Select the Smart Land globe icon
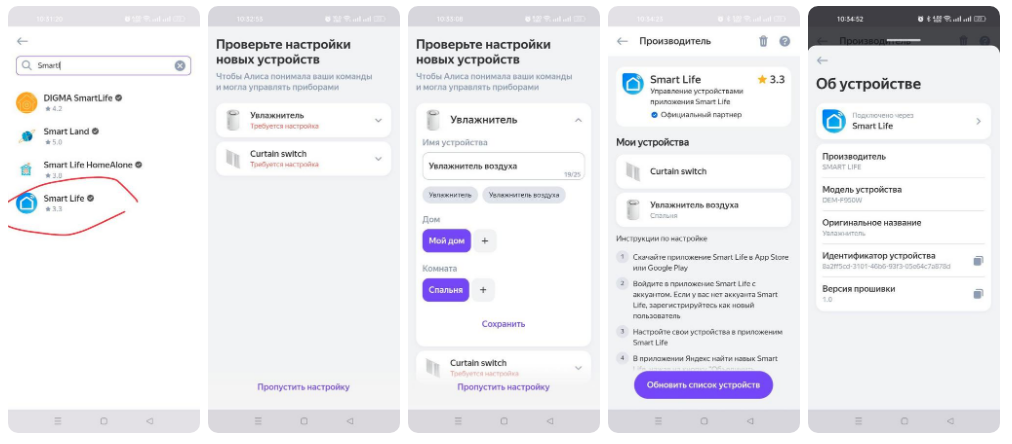This screenshot has width=1012, height=444. [26, 136]
